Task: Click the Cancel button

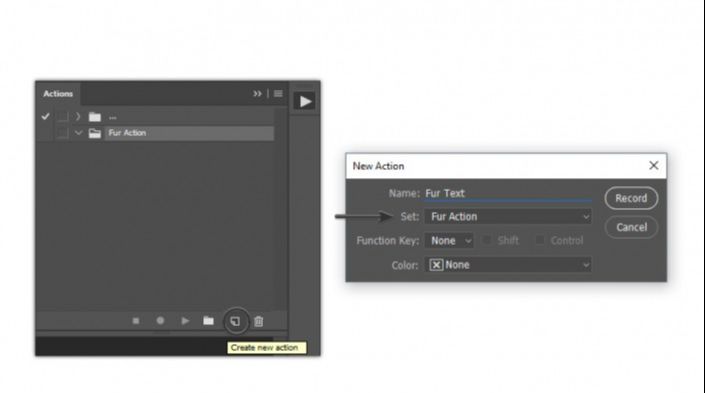Action: (631, 227)
